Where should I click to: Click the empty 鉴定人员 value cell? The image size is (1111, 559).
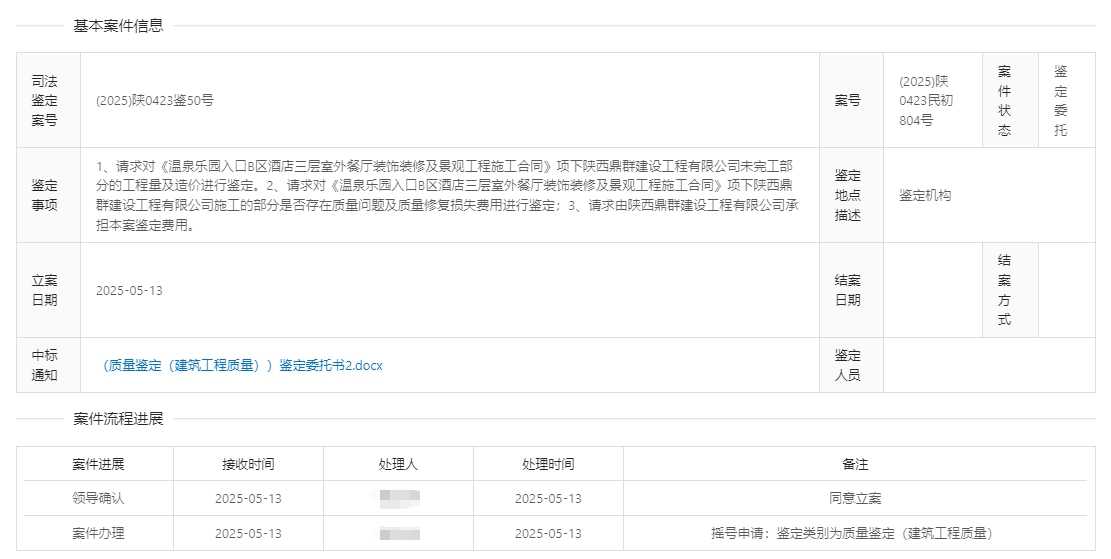[988, 366]
